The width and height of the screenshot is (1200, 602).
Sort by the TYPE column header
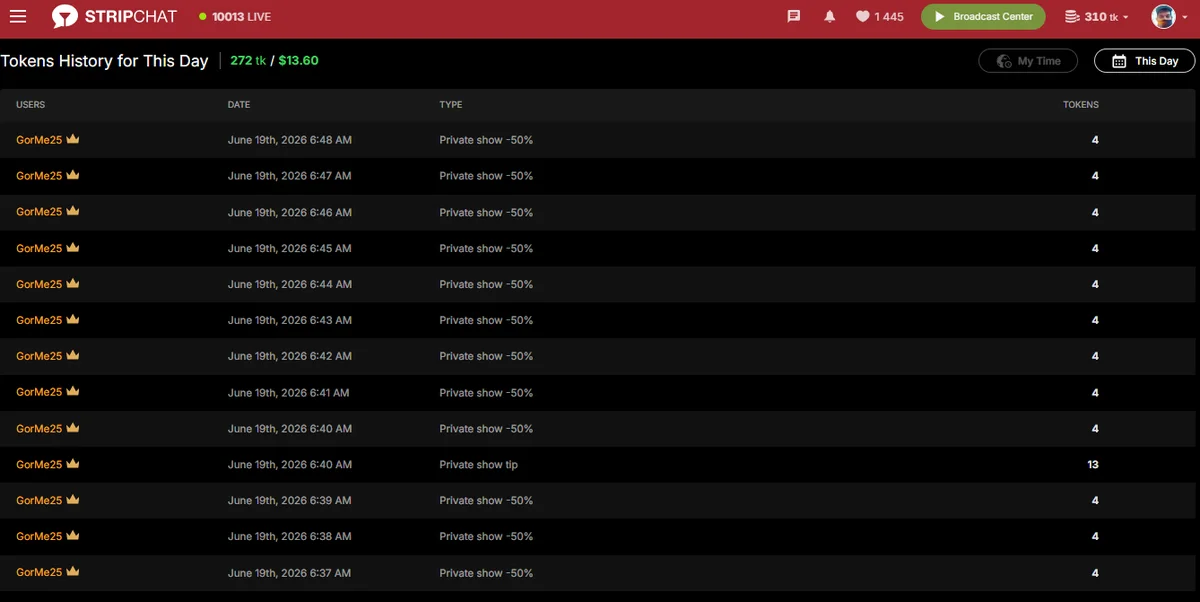(451, 105)
